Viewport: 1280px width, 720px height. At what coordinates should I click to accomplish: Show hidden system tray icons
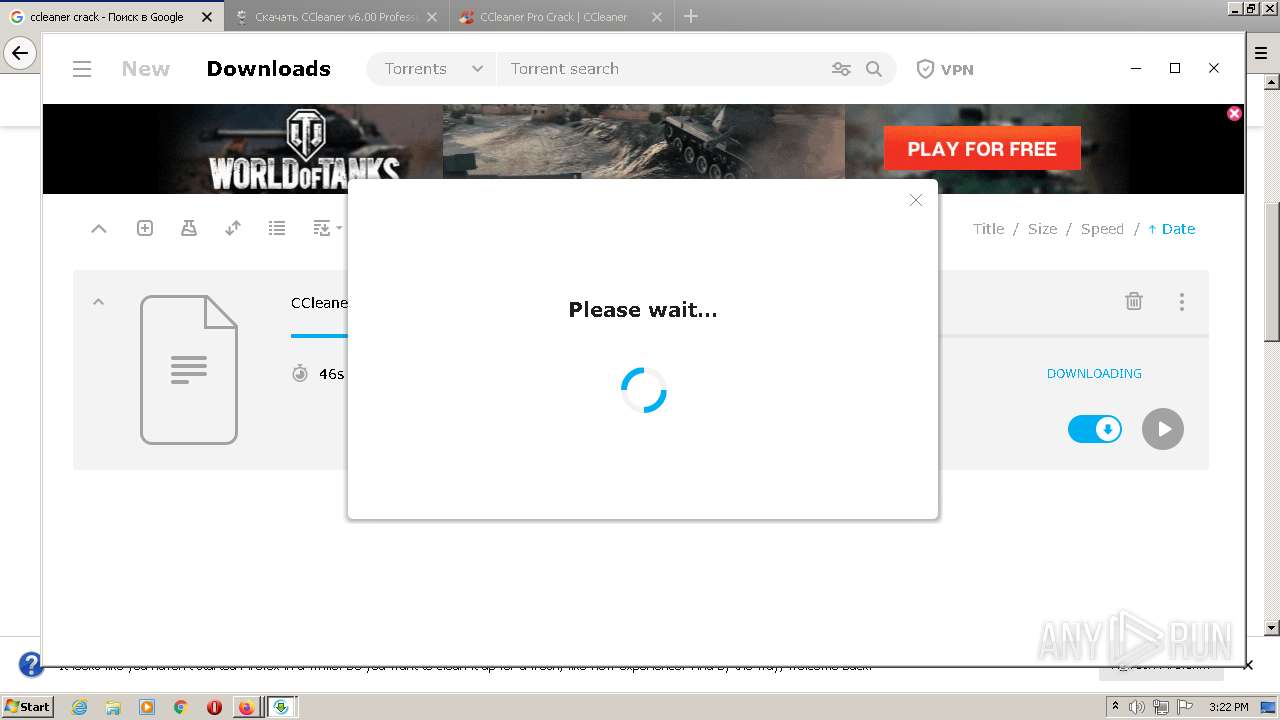1116,706
